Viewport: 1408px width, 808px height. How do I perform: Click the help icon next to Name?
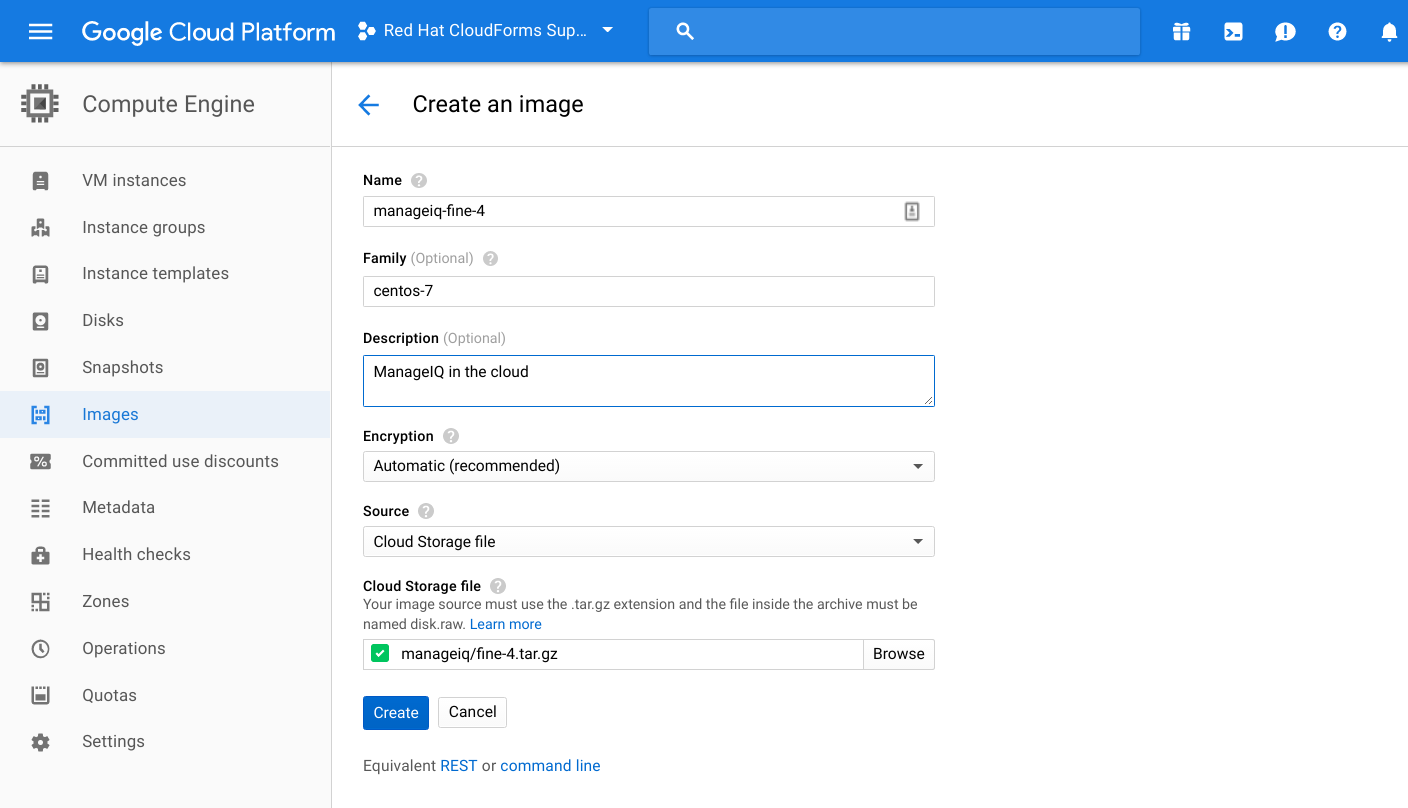coord(419,181)
